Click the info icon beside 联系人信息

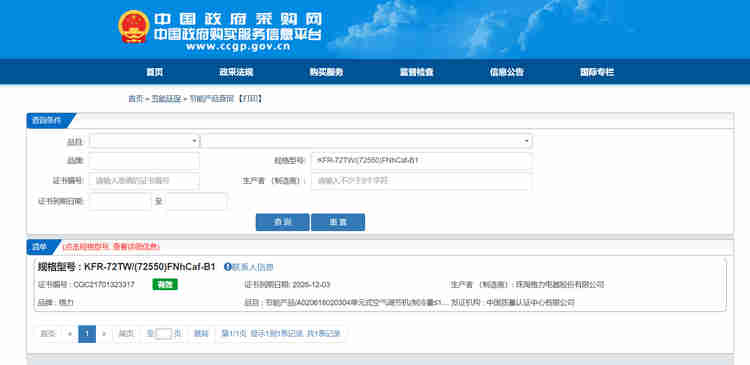tap(228, 267)
